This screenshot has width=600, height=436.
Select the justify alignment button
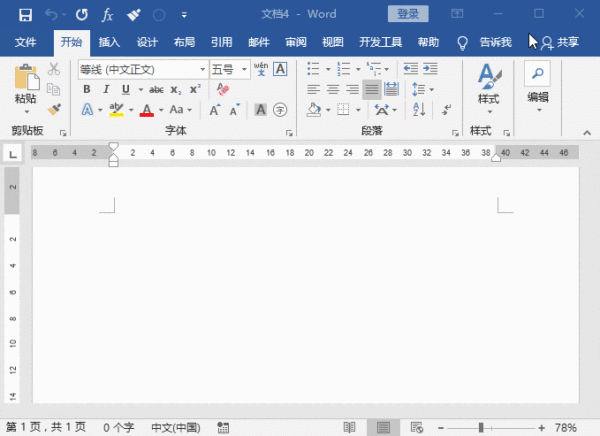[372, 90]
